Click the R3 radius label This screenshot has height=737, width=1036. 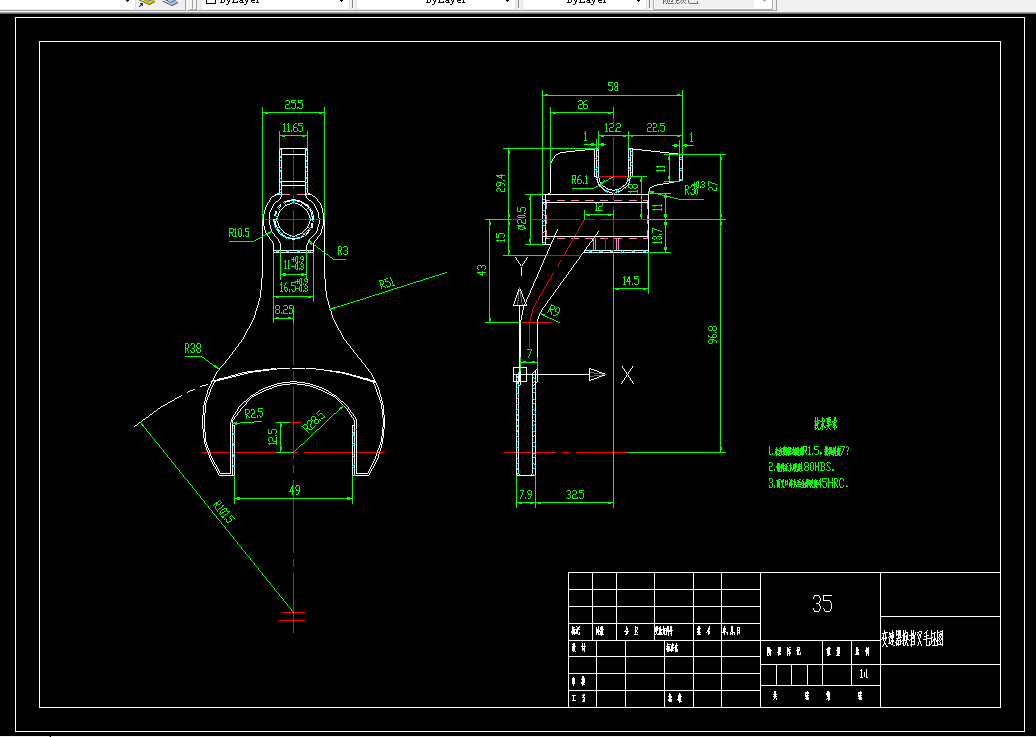click(342, 251)
